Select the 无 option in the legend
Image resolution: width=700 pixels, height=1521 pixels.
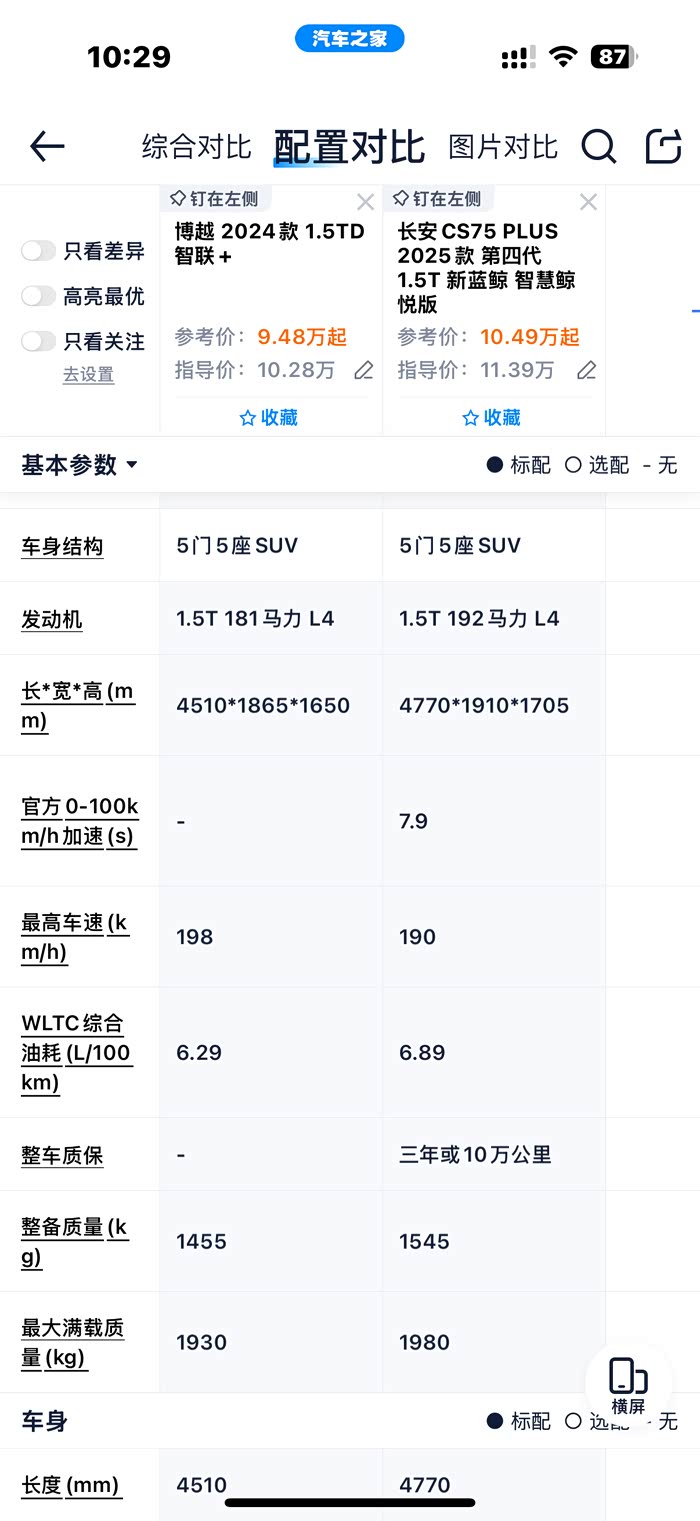[x=669, y=465]
